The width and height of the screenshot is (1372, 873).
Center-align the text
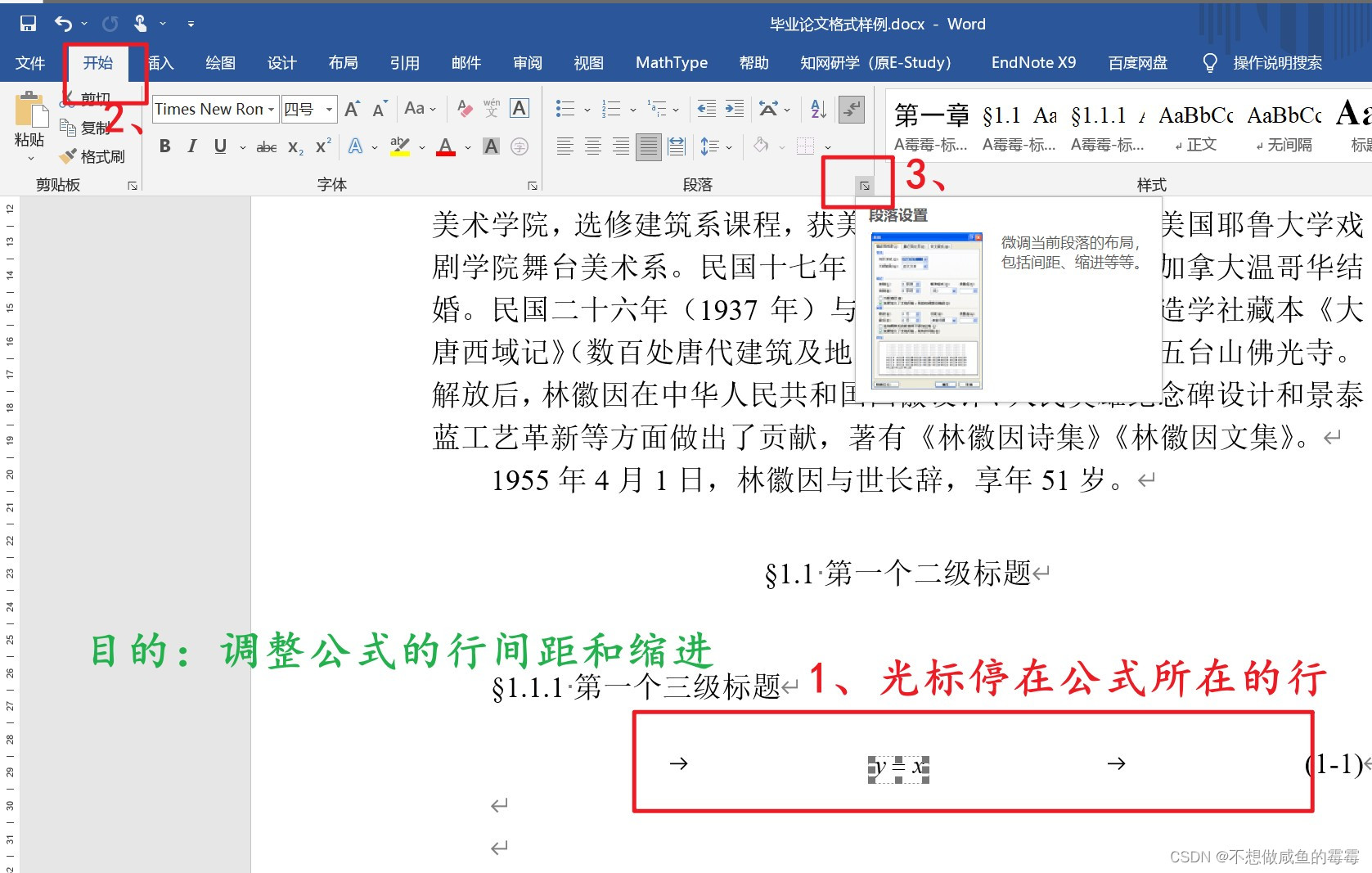(593, 146)
